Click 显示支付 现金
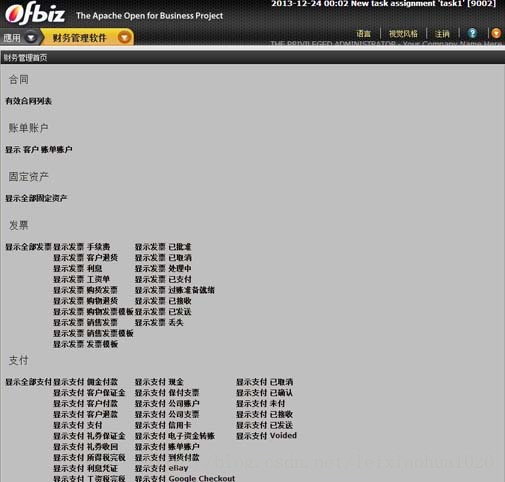The height and width of the screenshot is (482, 505). (159, 382)
